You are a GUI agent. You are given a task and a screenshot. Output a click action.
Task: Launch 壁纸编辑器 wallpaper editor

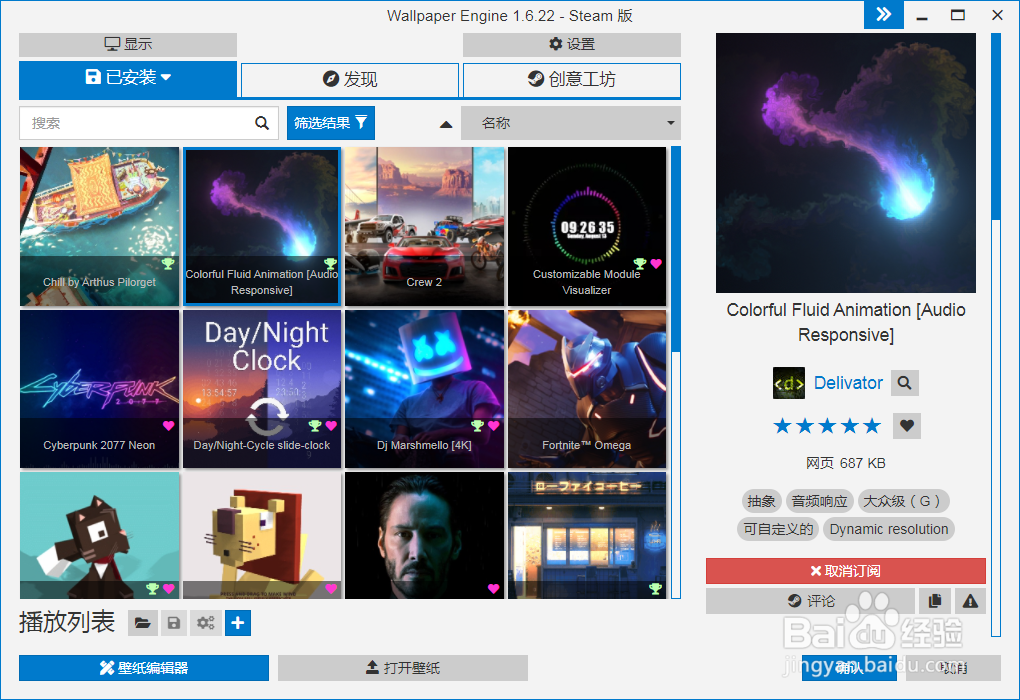144,668
